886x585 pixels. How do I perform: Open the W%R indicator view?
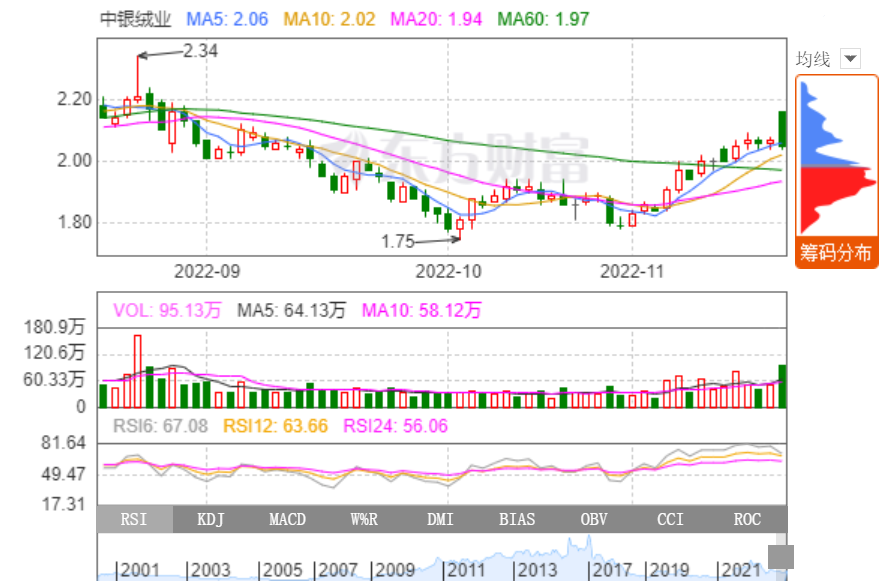363,519
